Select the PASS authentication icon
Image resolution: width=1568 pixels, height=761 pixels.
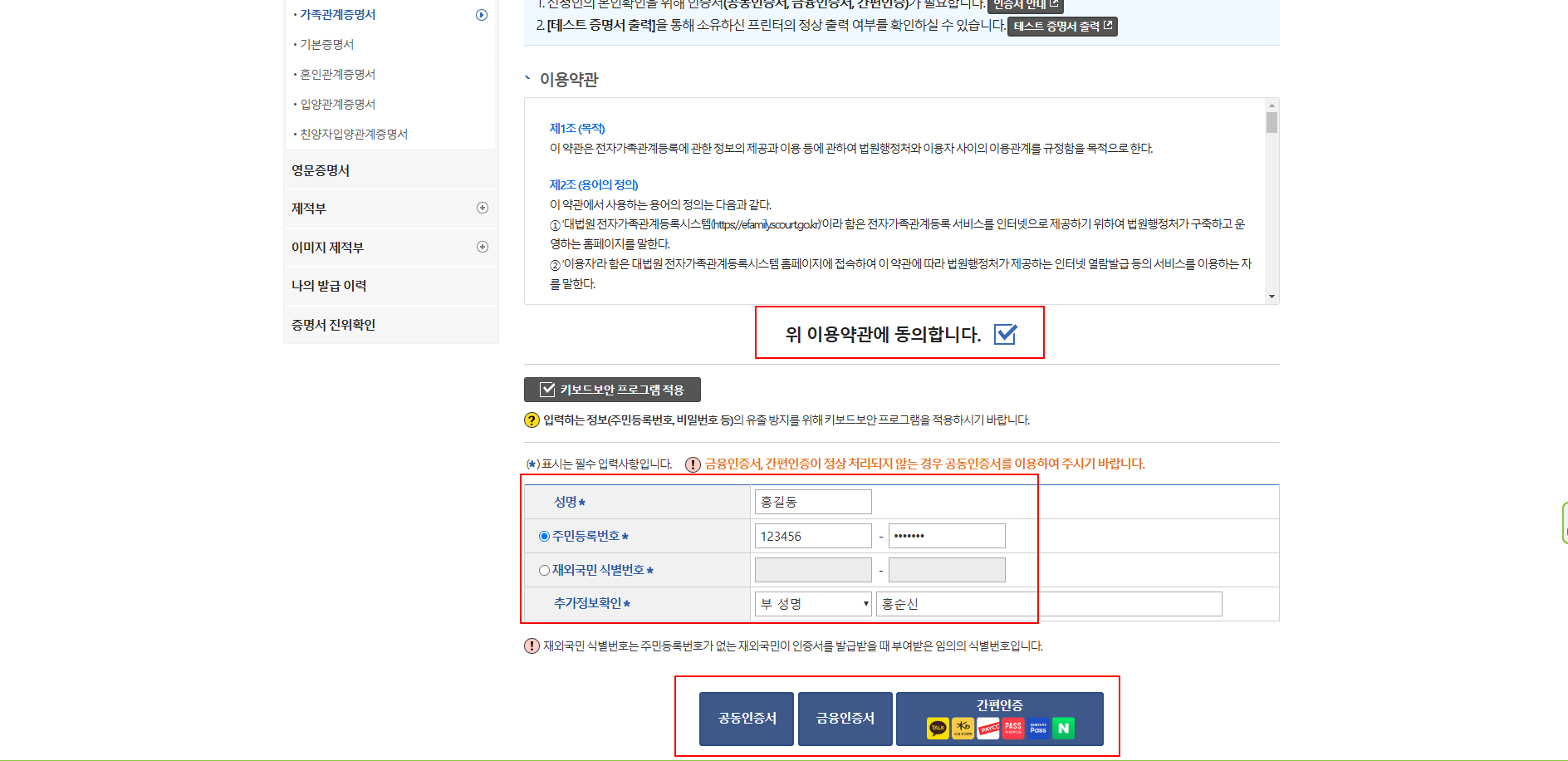tap(1012, 728)
